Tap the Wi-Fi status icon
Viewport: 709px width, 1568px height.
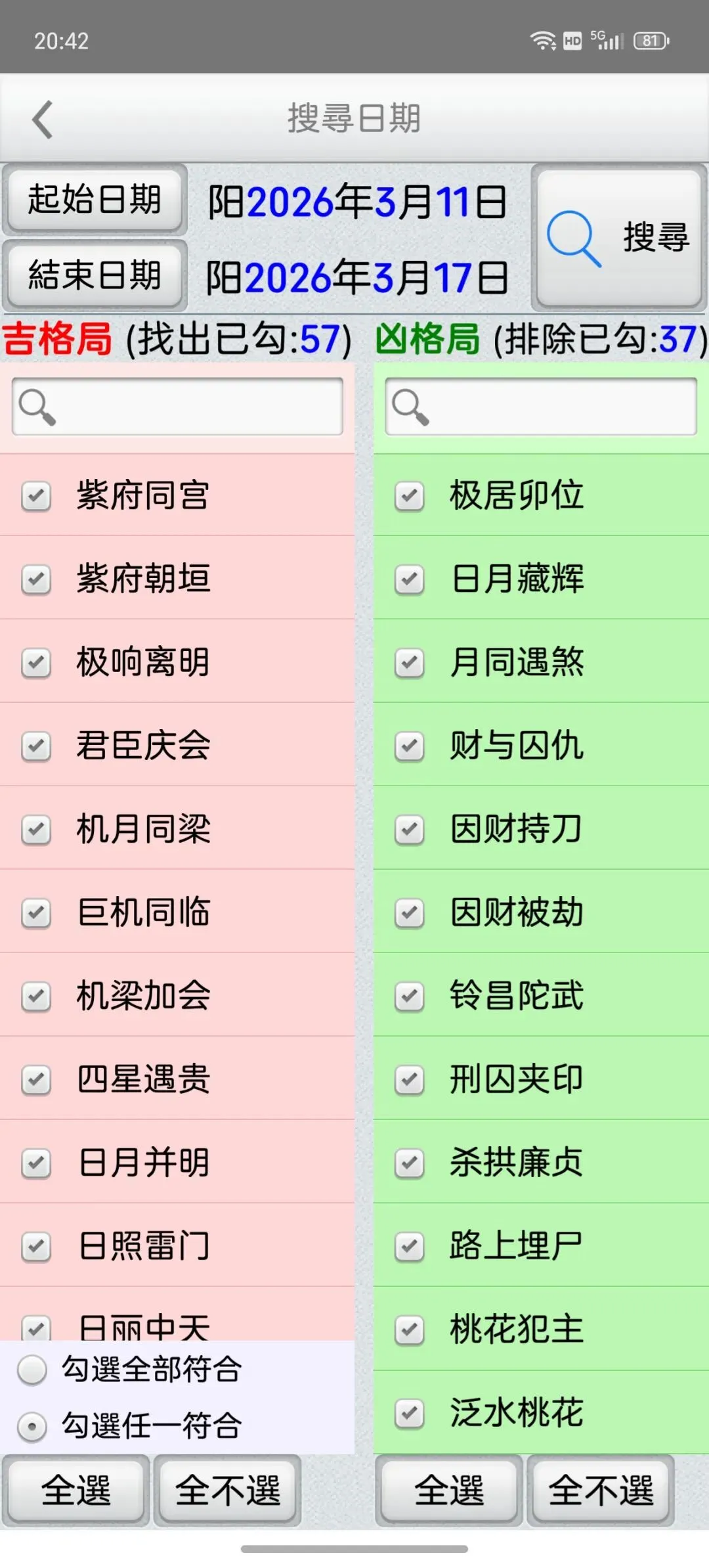tap(543, 41)
